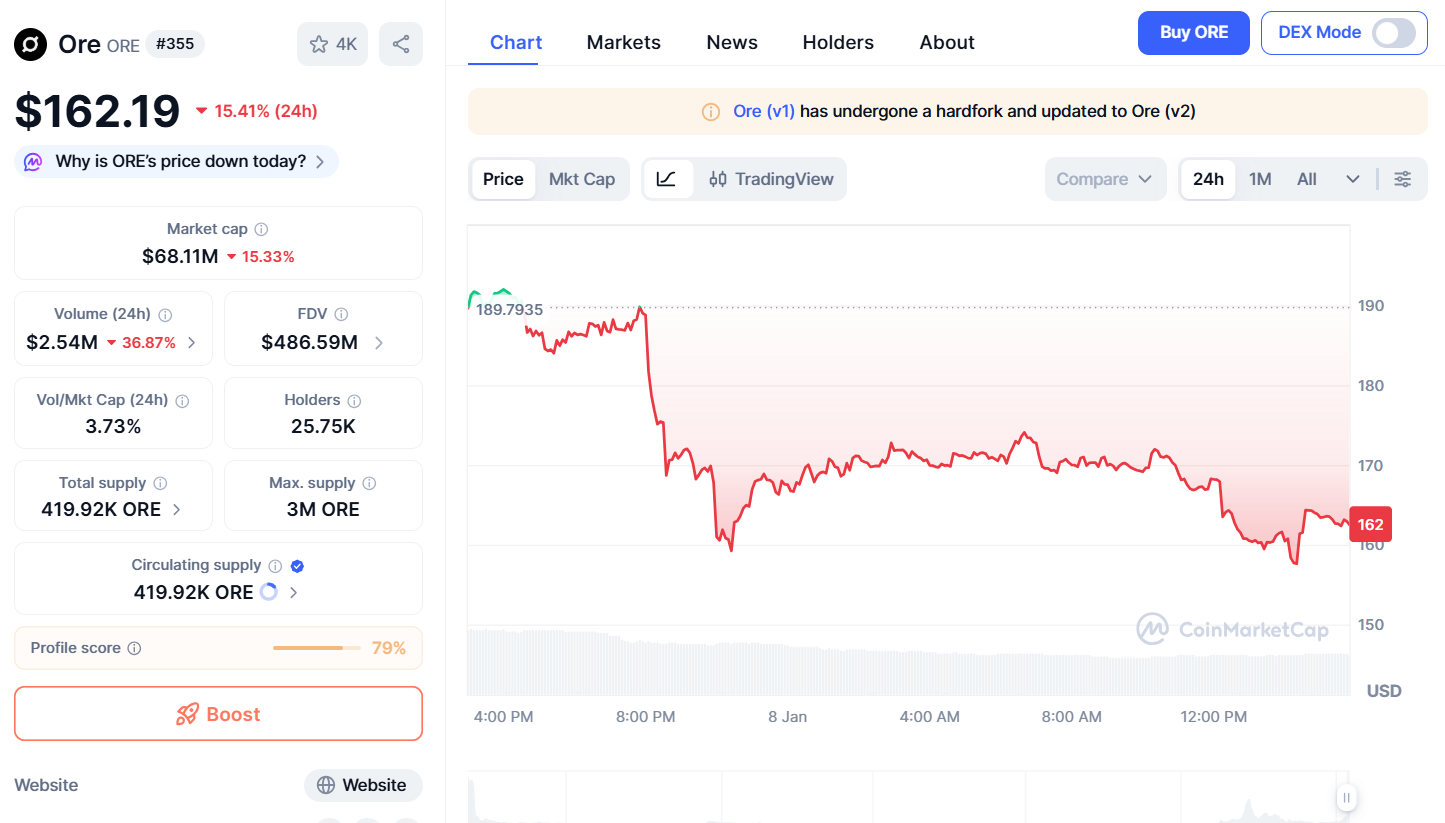Image resolution: width=1445 pixels, height=823 pixels.
Task: Add Ore to watchlist with star button
Action: (333, 44)
